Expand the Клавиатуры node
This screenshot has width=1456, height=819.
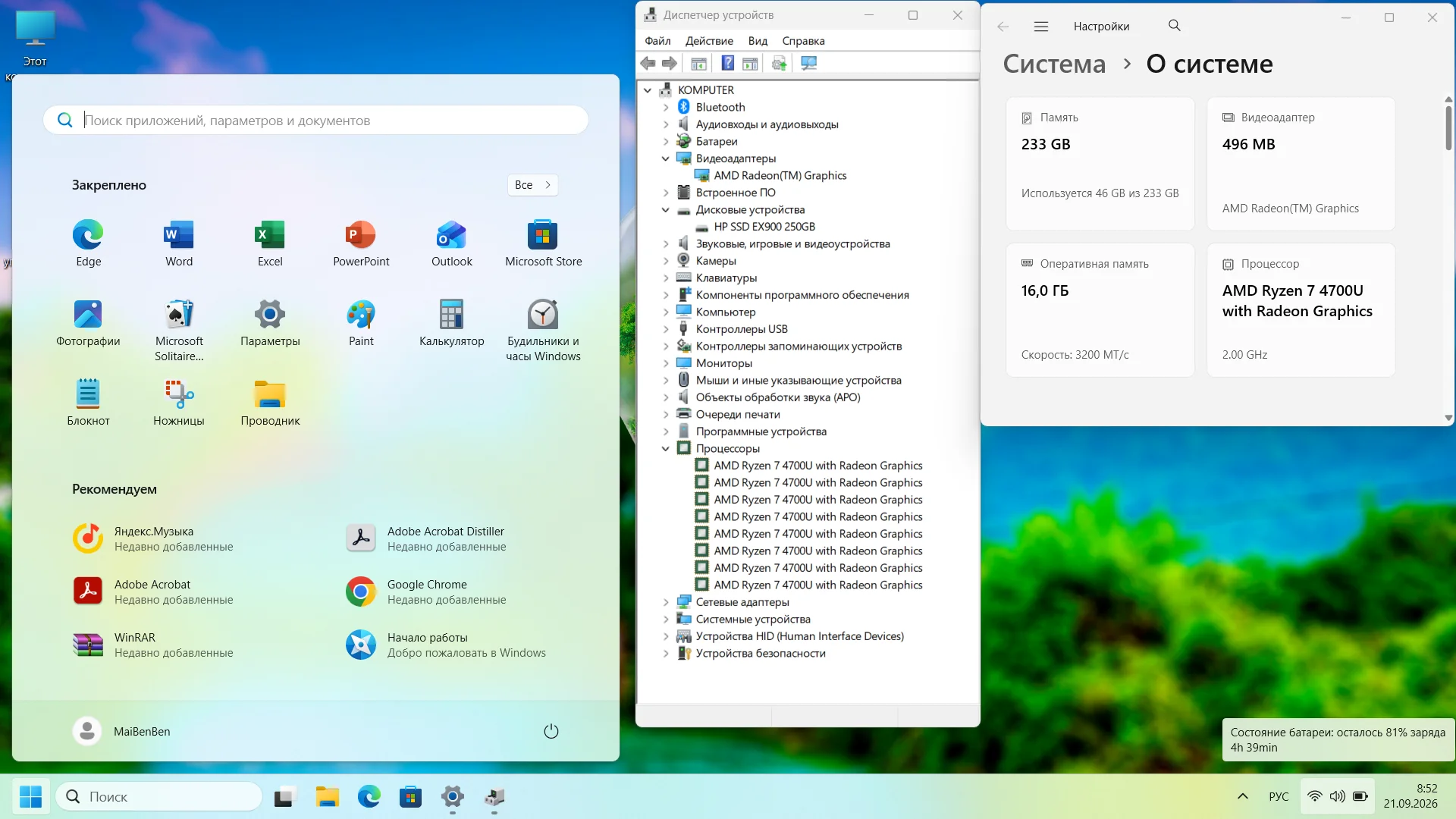pos(666,278)
